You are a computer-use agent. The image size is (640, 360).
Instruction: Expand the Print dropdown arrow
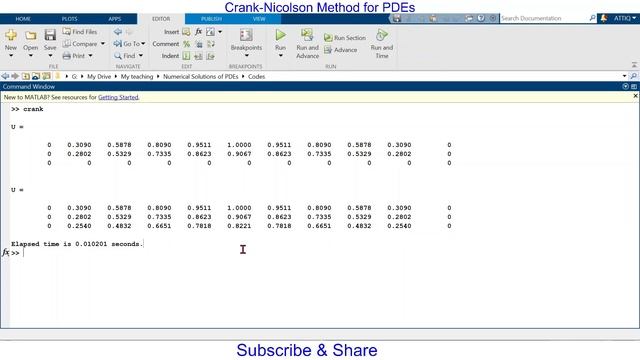[90, 56]
